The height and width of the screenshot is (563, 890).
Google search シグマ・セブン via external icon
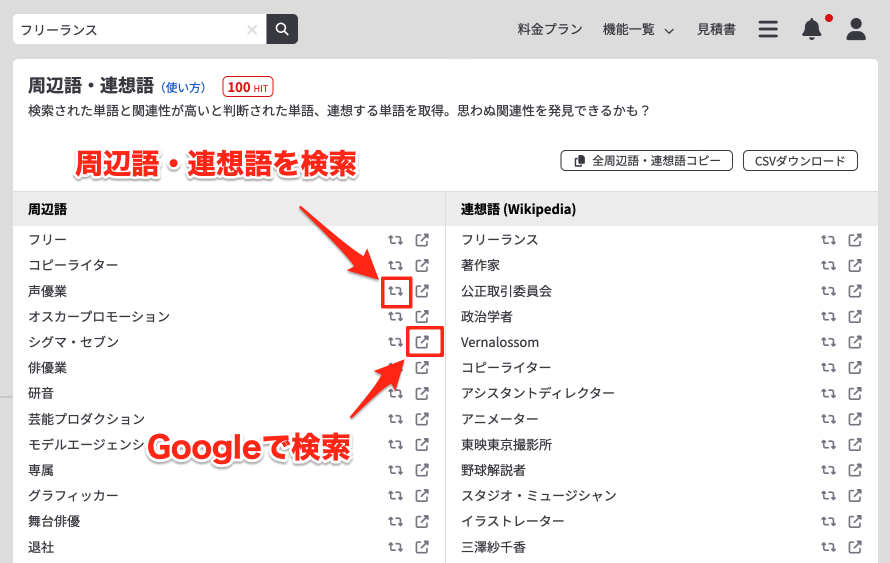tap(423, 342)
